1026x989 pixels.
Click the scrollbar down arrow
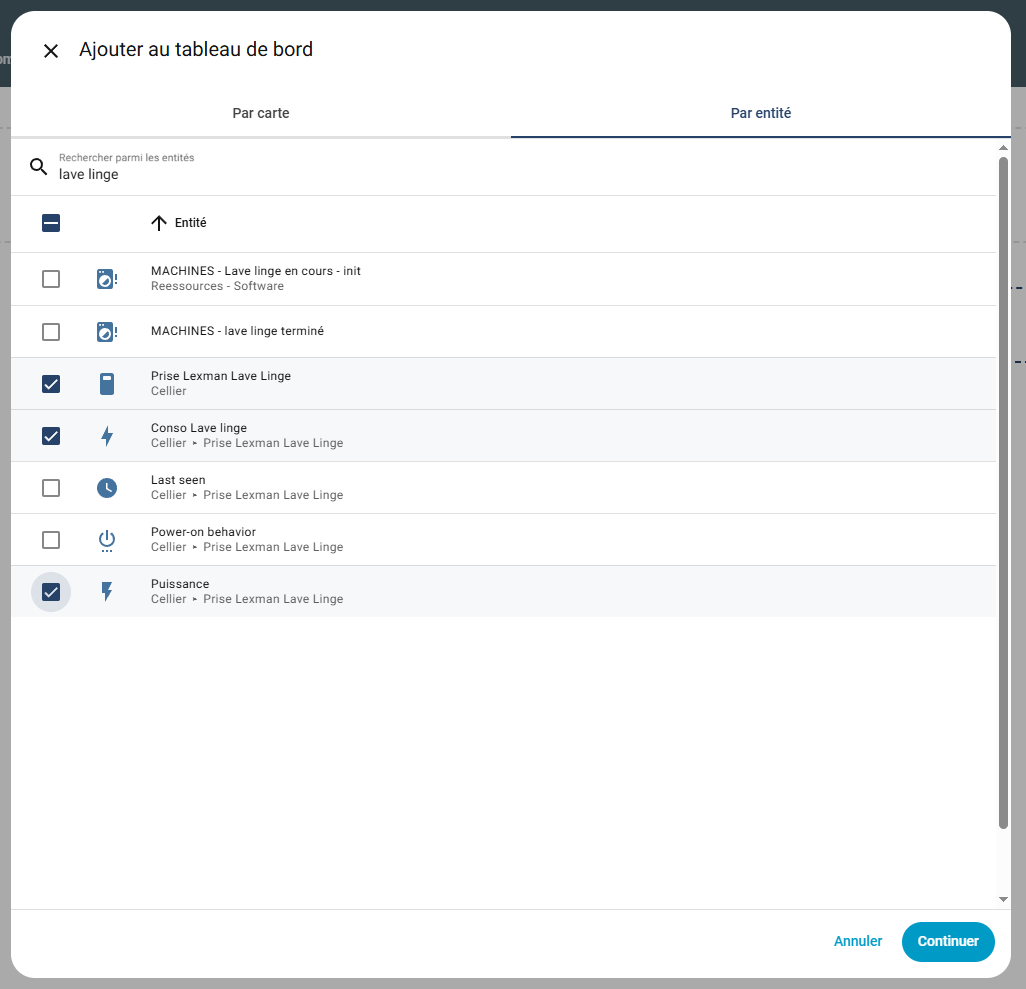1003,899
